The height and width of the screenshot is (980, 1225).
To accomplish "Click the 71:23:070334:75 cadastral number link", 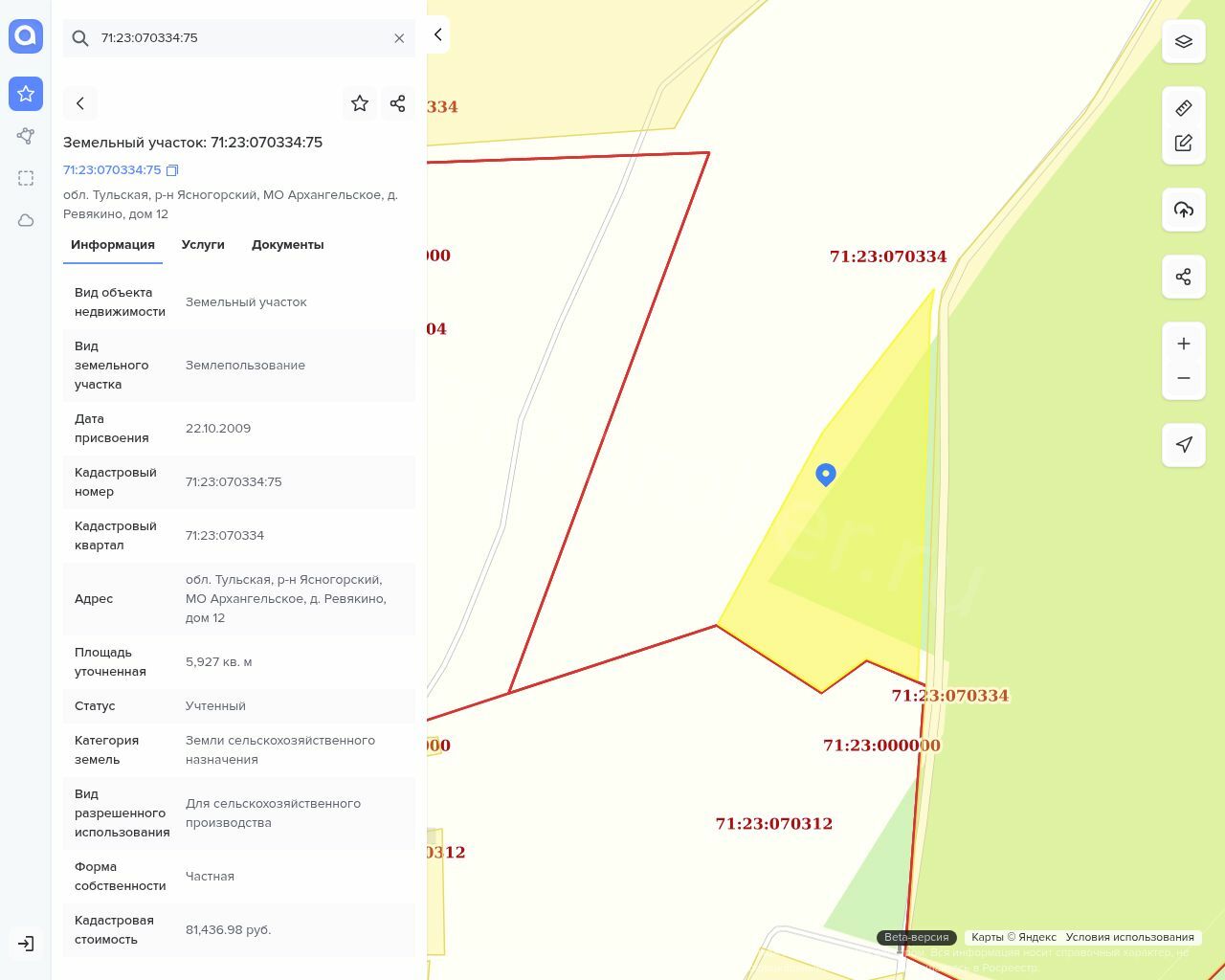I will (x=112, y=170).
